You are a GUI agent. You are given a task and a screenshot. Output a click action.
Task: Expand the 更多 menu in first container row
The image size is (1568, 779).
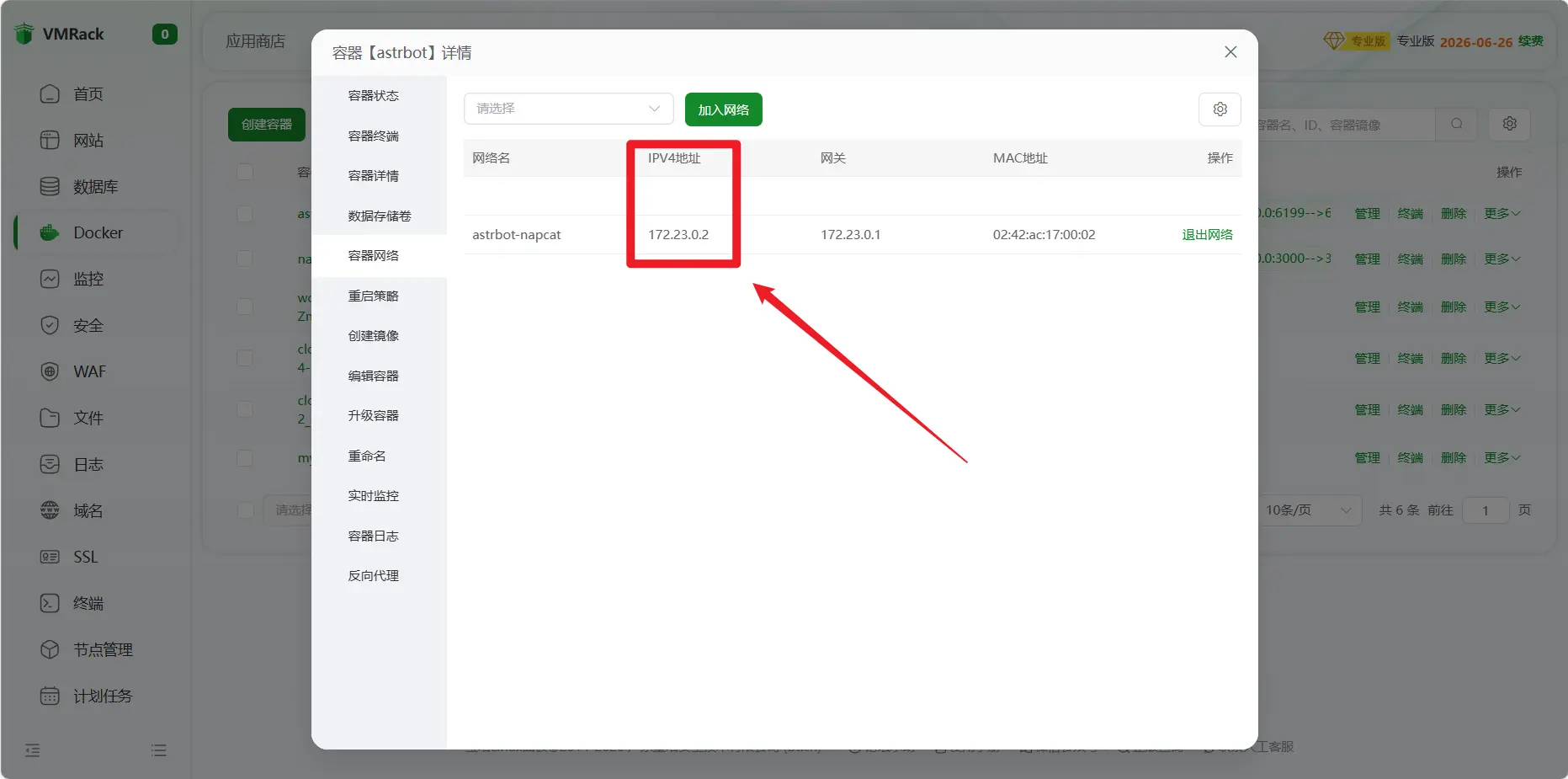pyautogui.click(x=1502, y=214)
